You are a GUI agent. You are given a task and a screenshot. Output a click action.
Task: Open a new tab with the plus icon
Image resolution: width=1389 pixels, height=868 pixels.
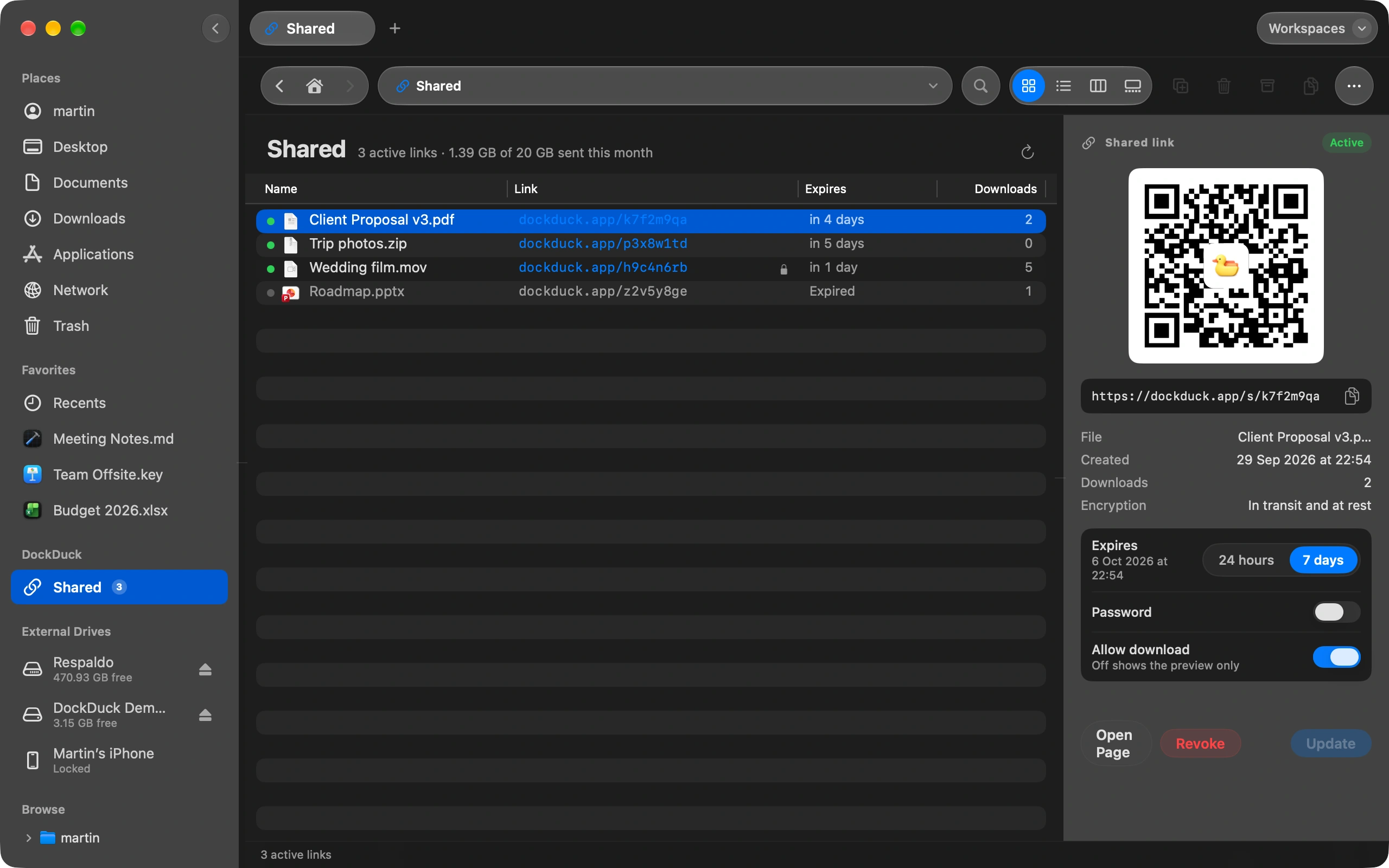(x=395, y=28)
